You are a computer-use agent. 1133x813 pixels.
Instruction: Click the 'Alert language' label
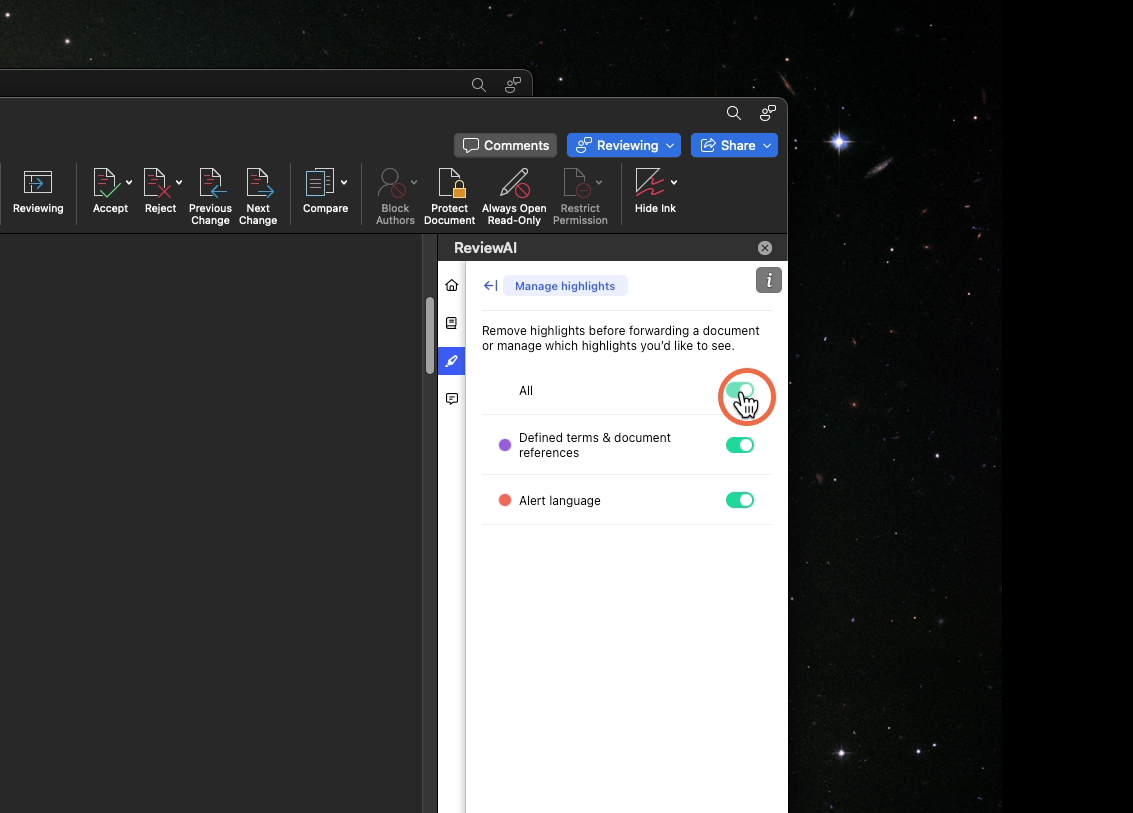[560, 501]
